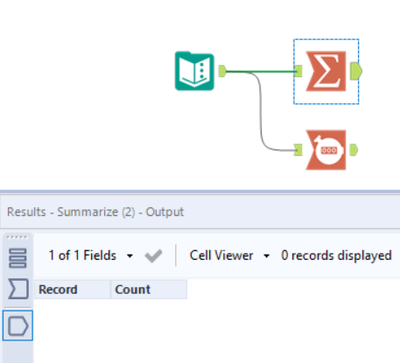Click the Count column header
400x363 pixels.
click(x=149, y=289)
